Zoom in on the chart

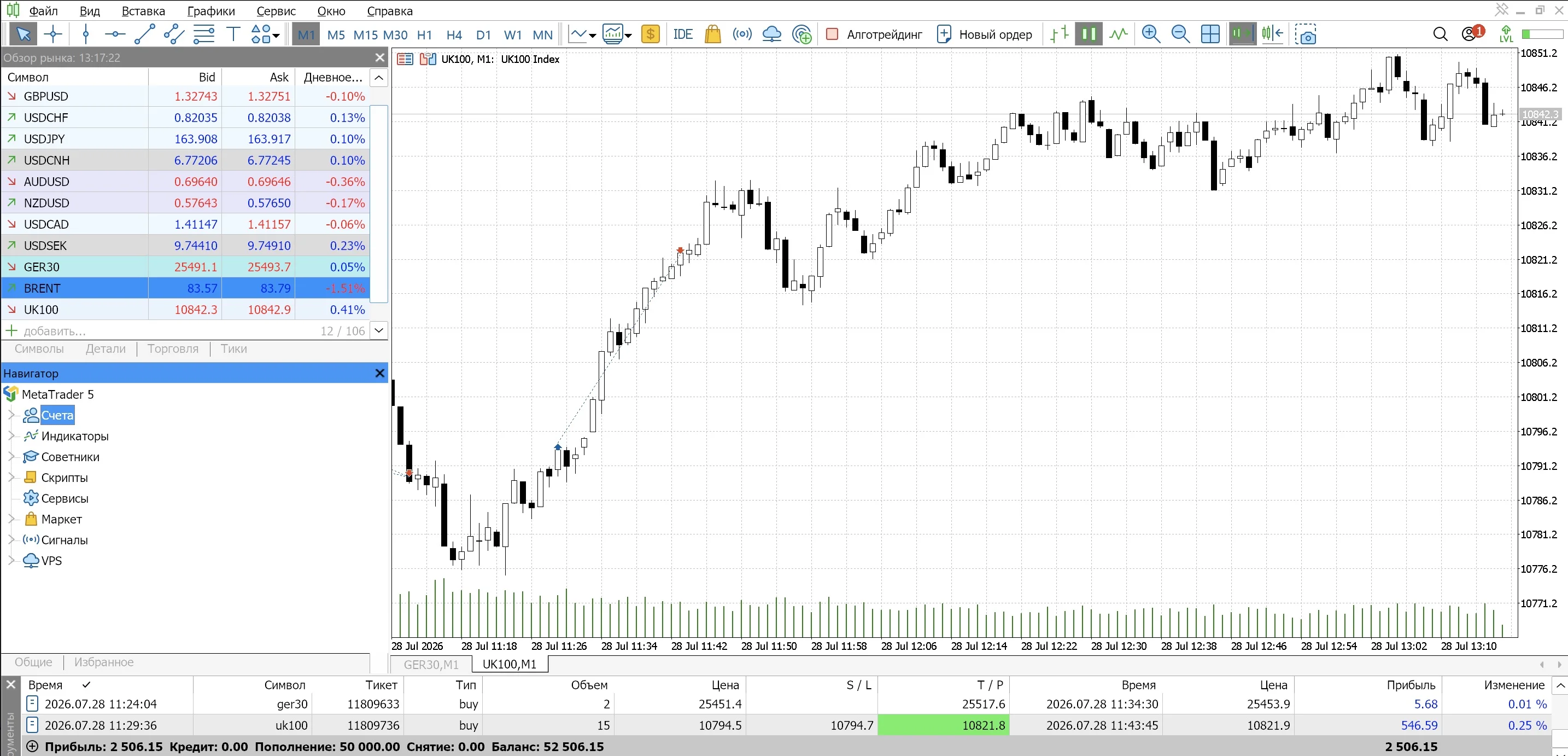coord(1150,34)
